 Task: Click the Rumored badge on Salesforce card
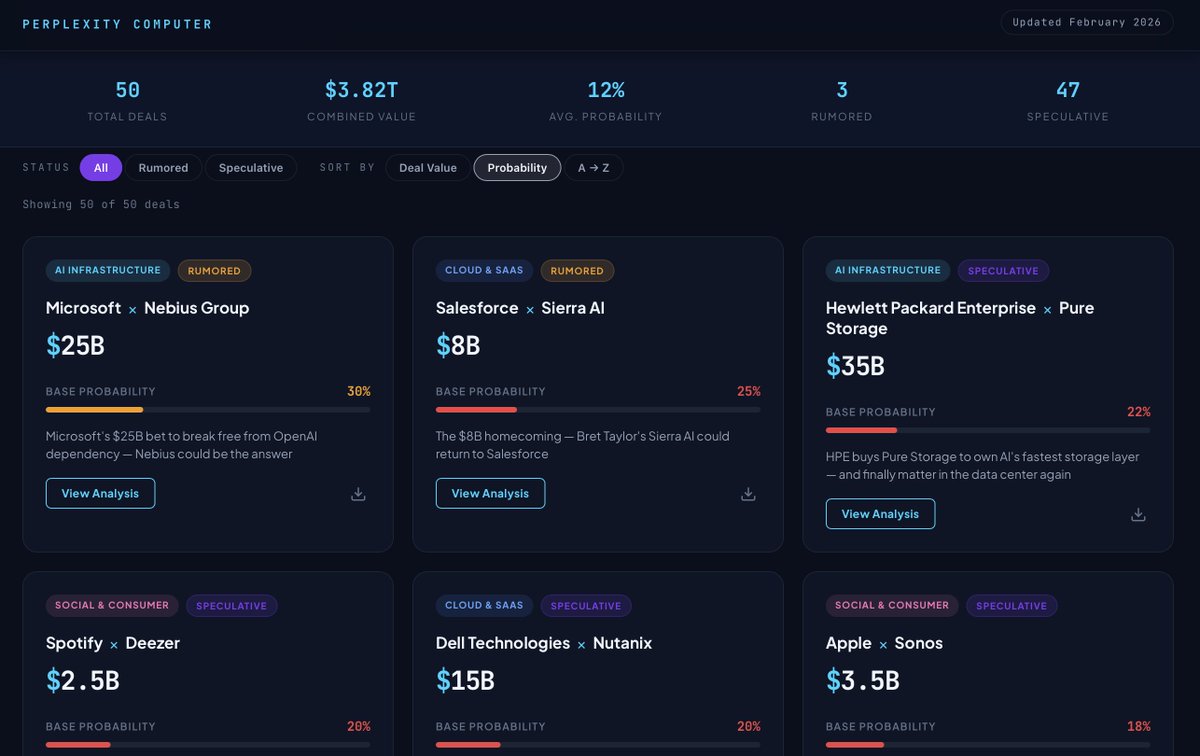pyautogui.click(x=577, y=271)
